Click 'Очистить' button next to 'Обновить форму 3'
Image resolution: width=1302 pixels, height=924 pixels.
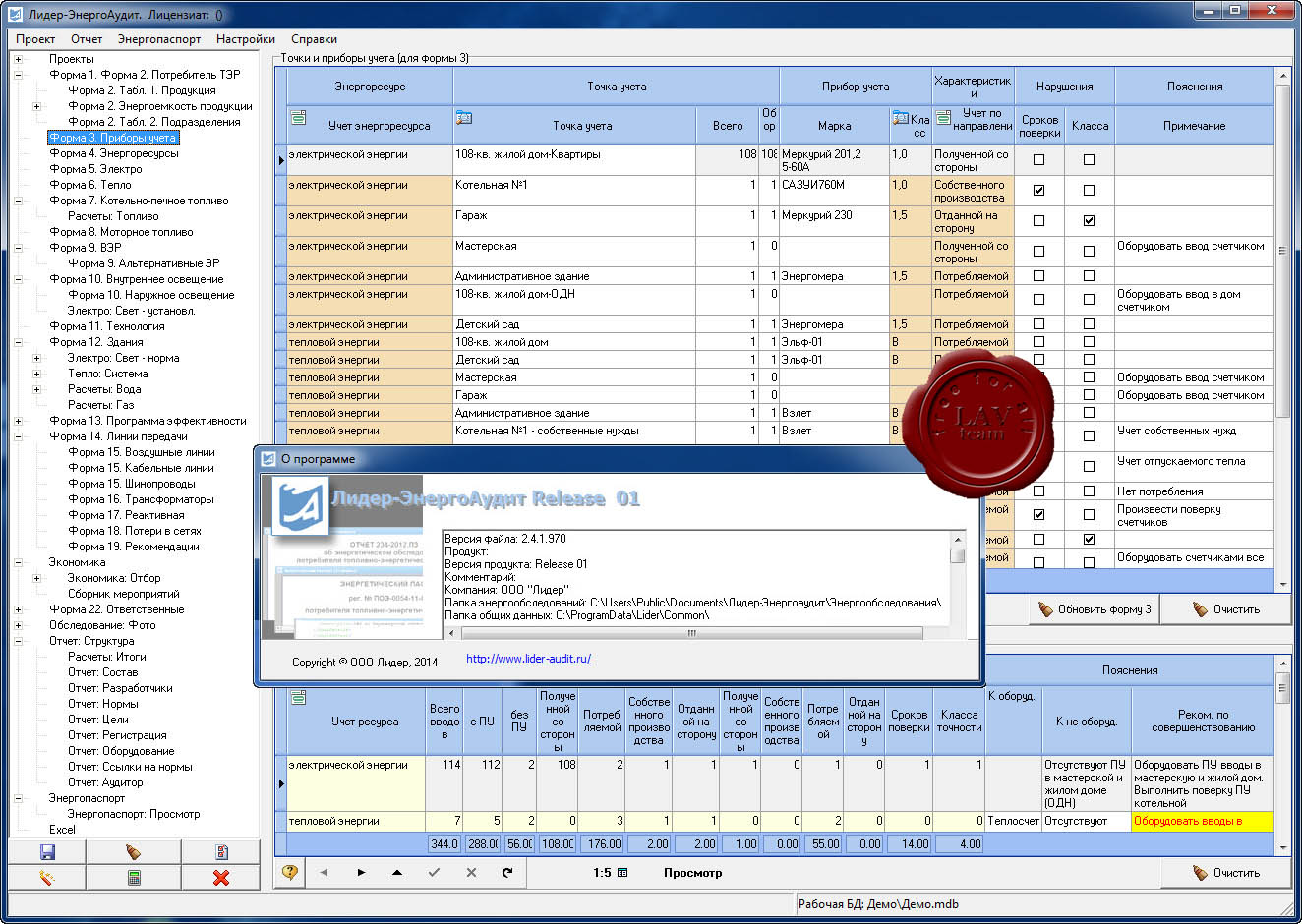1226,609
